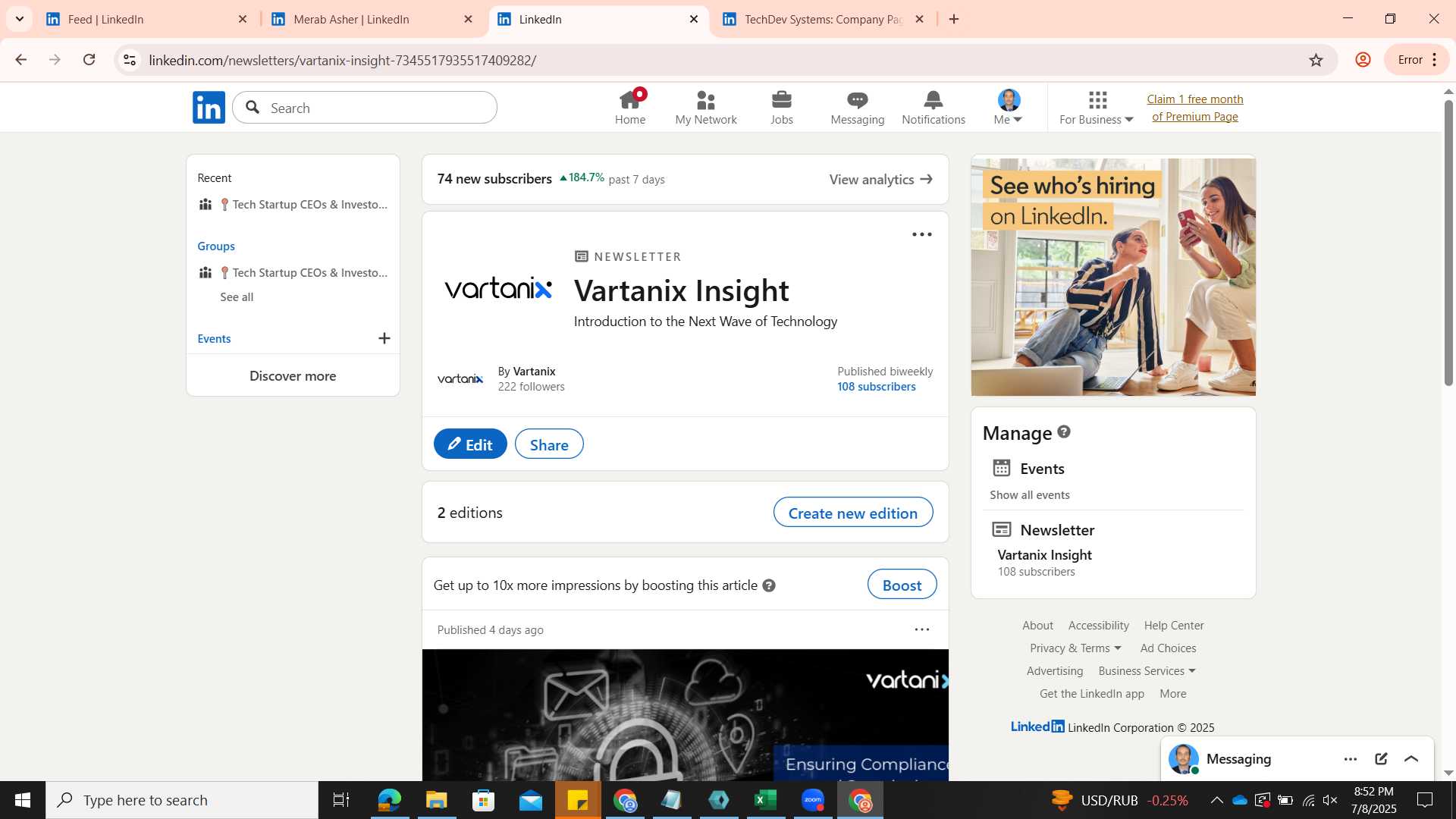Open a new browser tab
The height and width of the screenshot is (819, 1456).
(954, 19)
